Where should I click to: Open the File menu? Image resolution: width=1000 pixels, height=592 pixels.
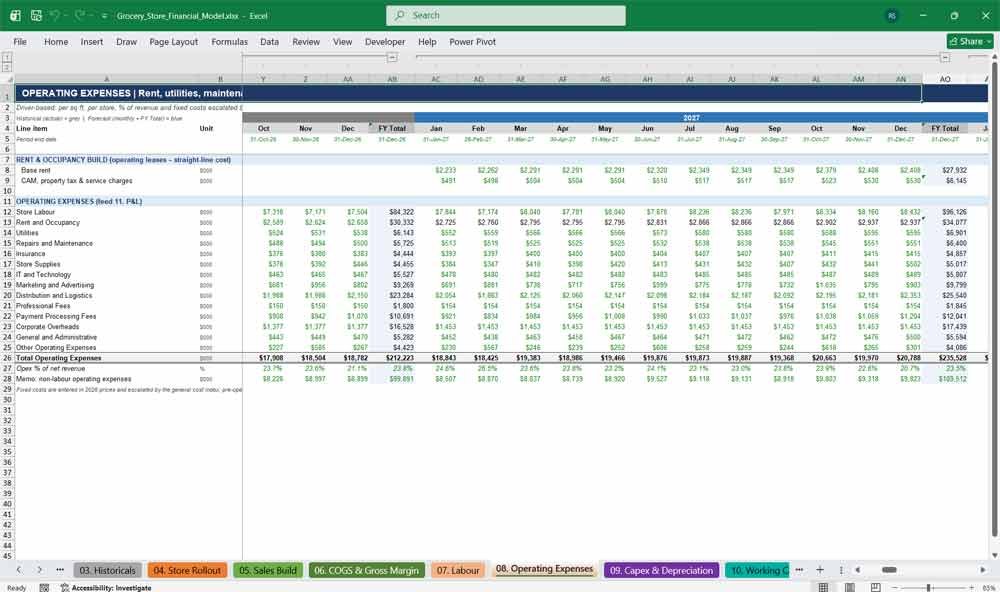pyautogui.click(x=20, y=41)
